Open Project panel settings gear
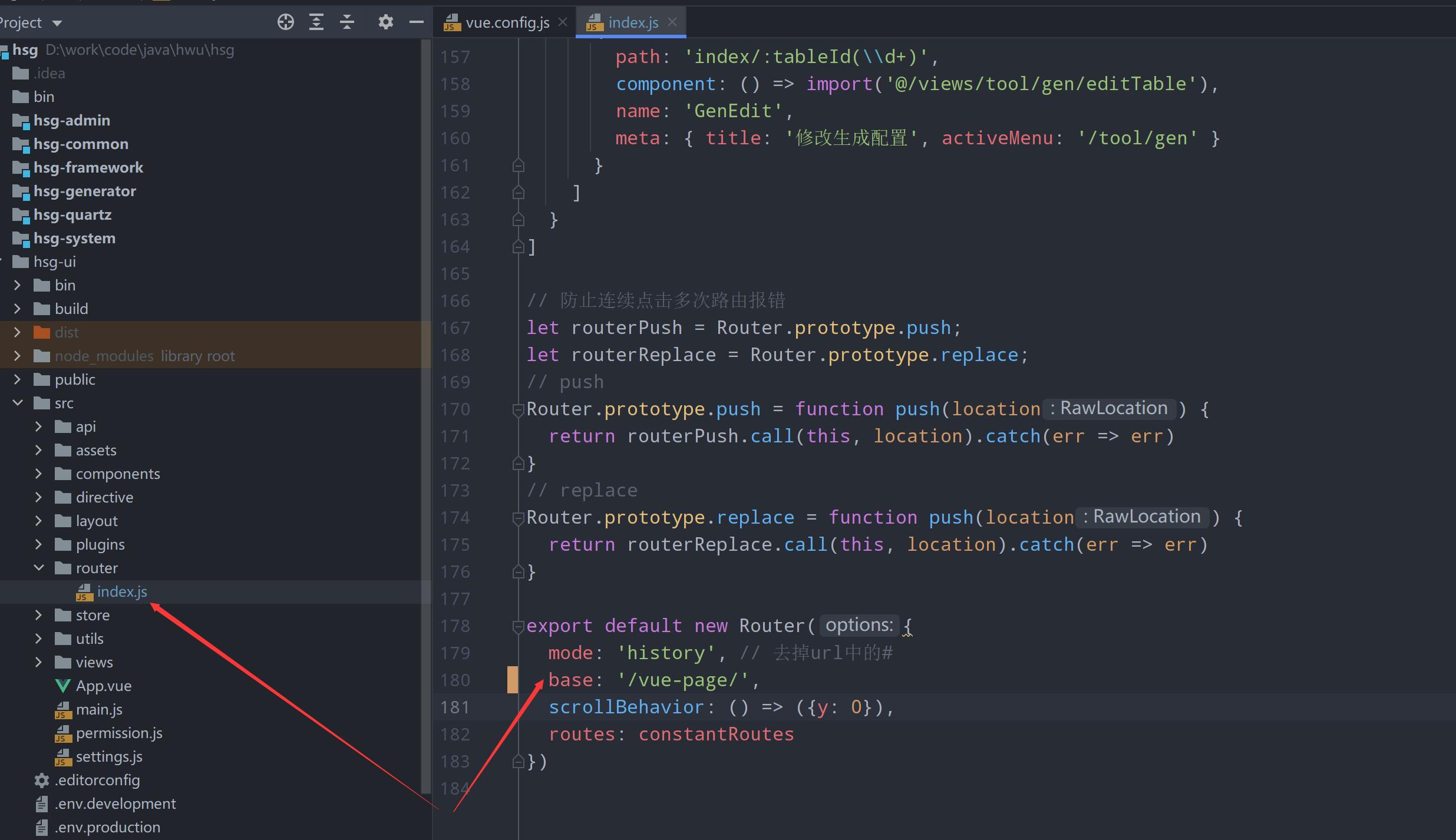 (x=385, y=22)
